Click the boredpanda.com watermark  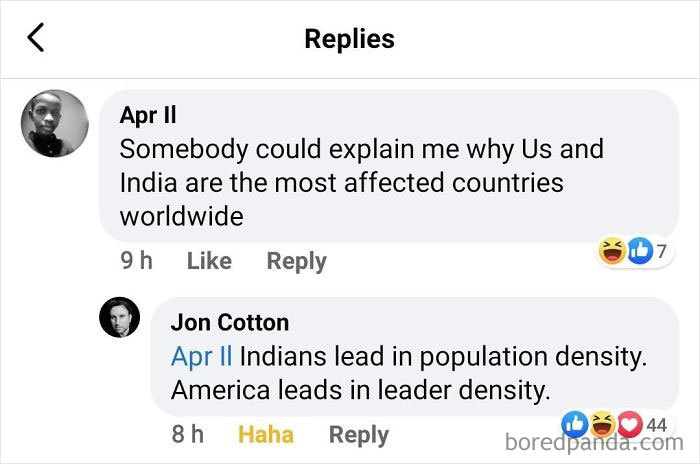(x=594, y=443)
